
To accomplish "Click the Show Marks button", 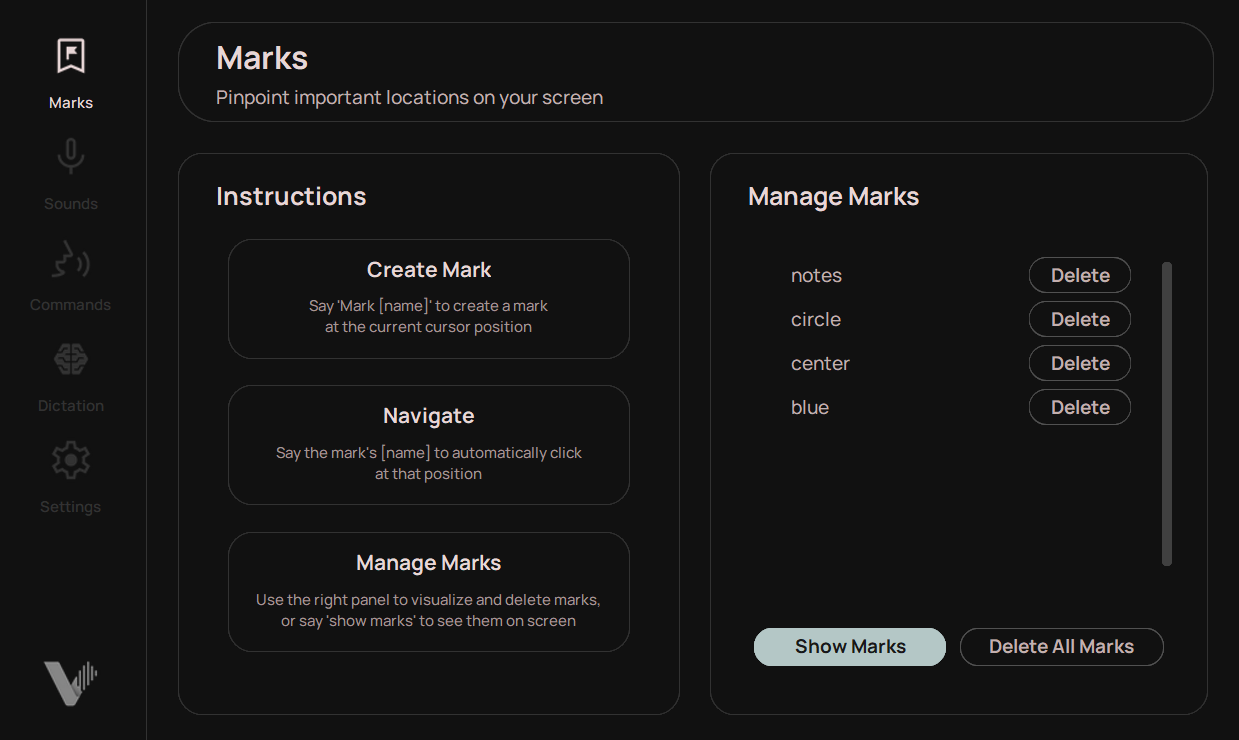I will coord(849,646).
